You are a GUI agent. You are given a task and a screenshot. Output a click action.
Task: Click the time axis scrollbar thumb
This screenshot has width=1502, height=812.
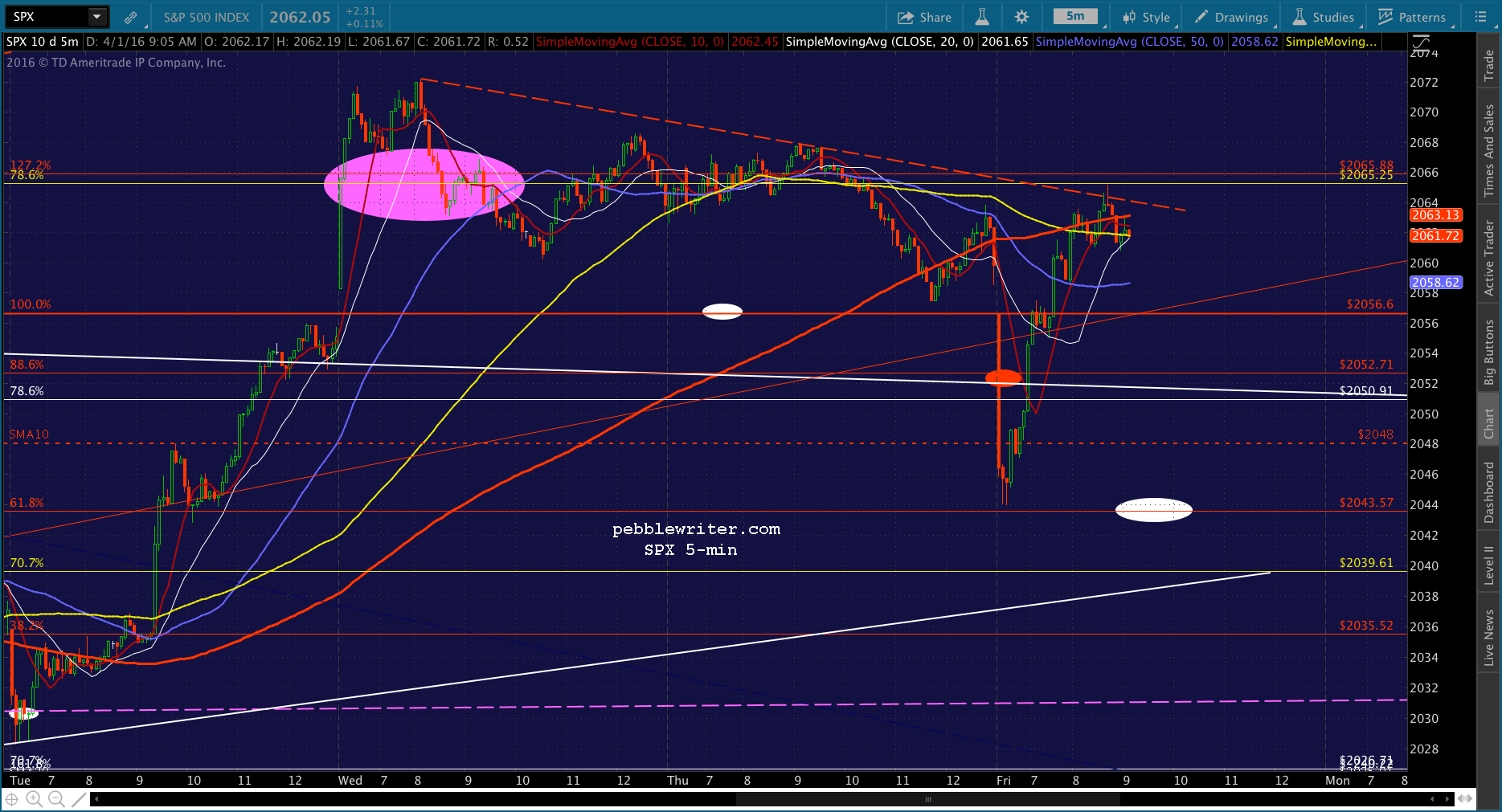(928, 799)
